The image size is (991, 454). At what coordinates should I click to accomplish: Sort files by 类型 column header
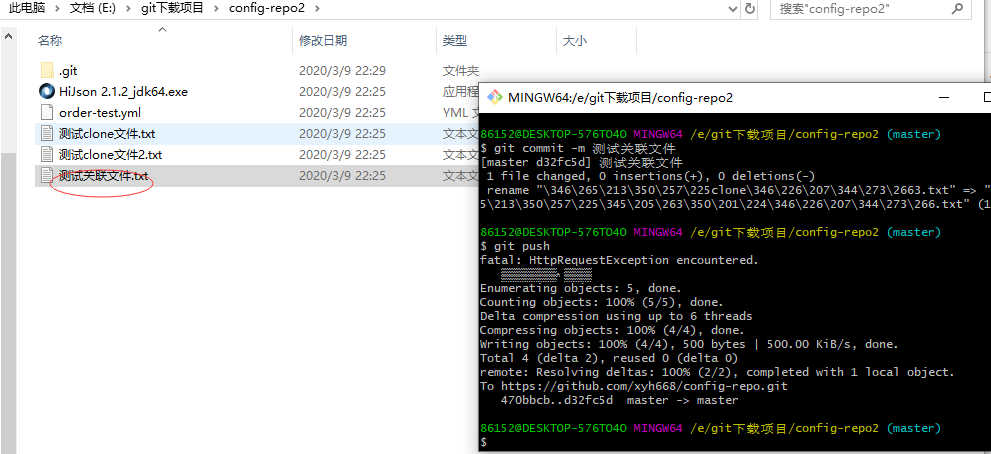point(455,41)
